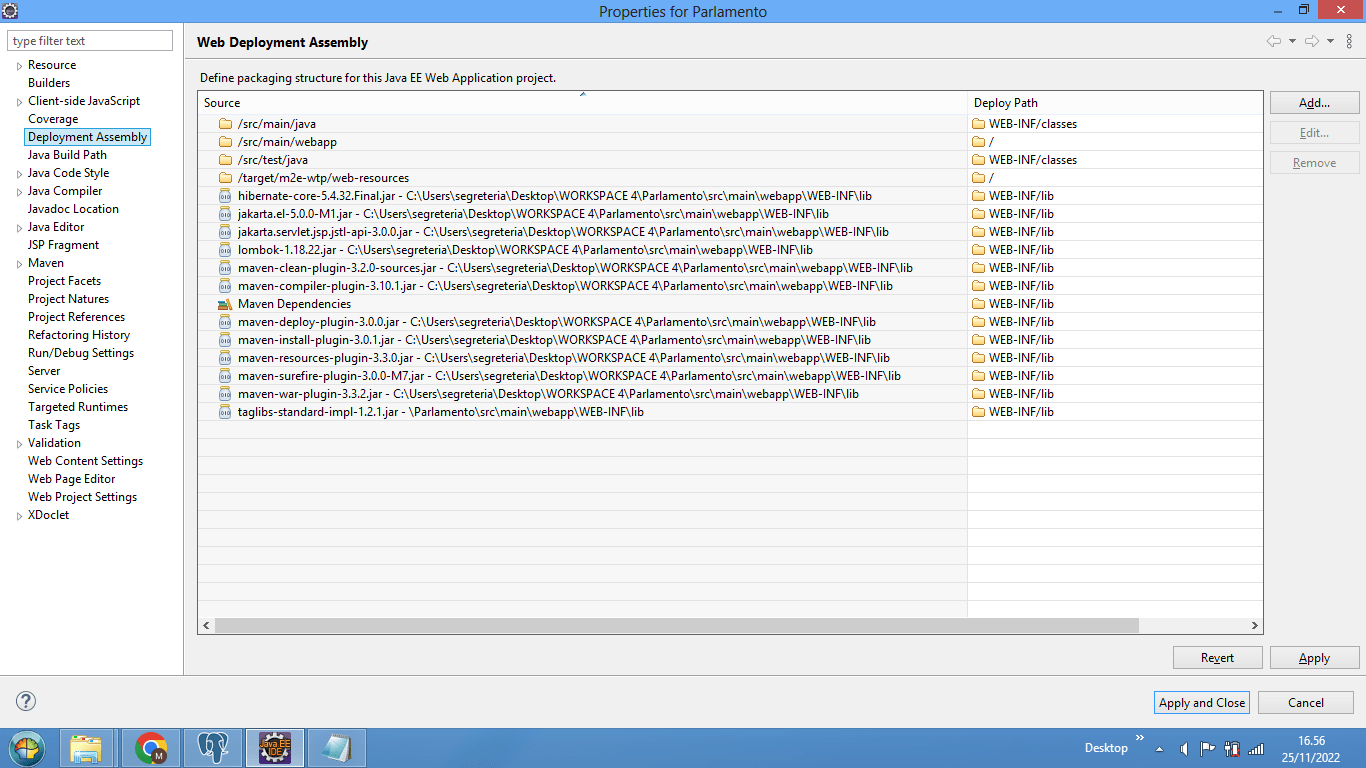Open File Explorer from the taskbar

[87, 748]
